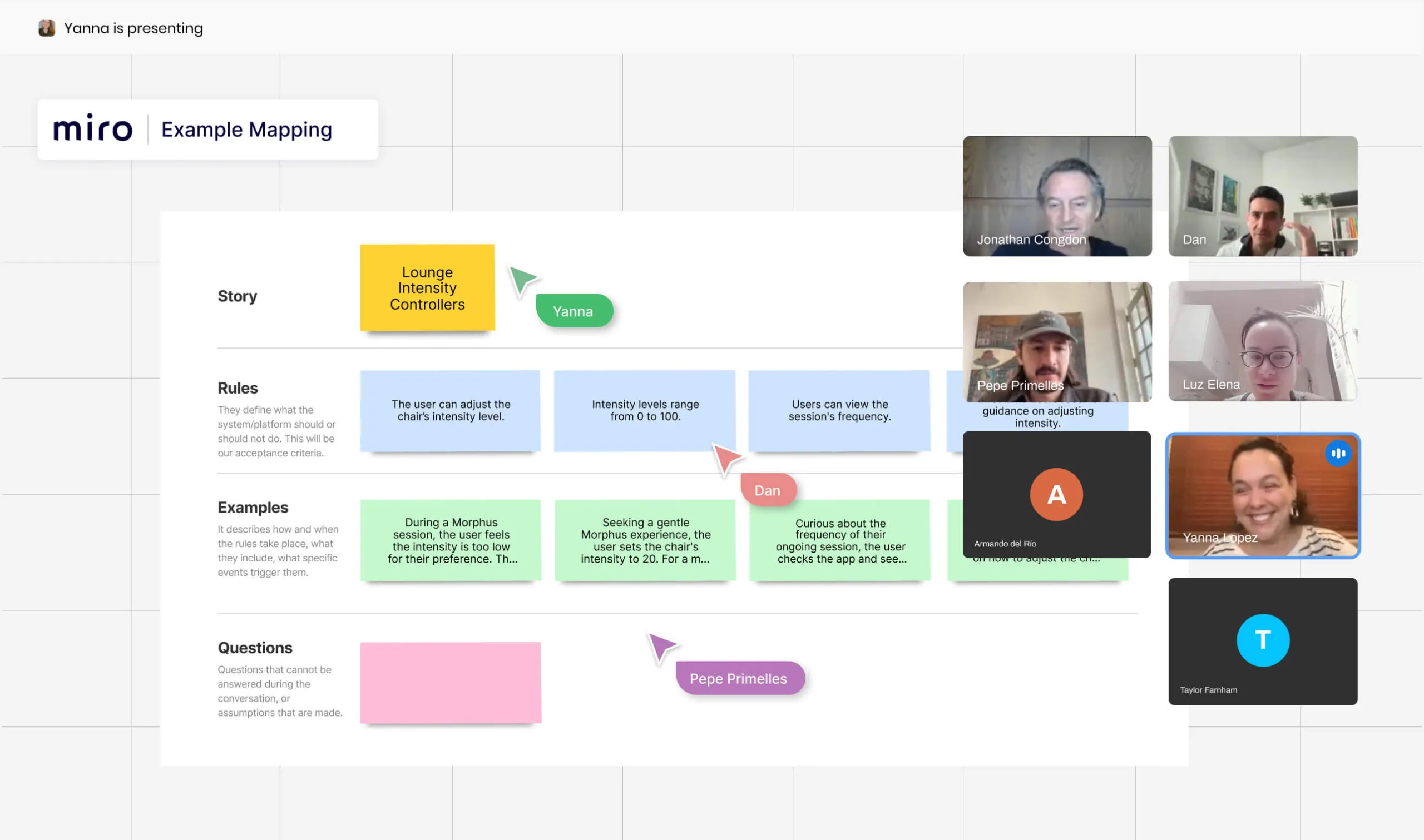Open Yanna Lopez's video tile
1424x840 pixels.
pyautogui.click(x=1263, y=496)
